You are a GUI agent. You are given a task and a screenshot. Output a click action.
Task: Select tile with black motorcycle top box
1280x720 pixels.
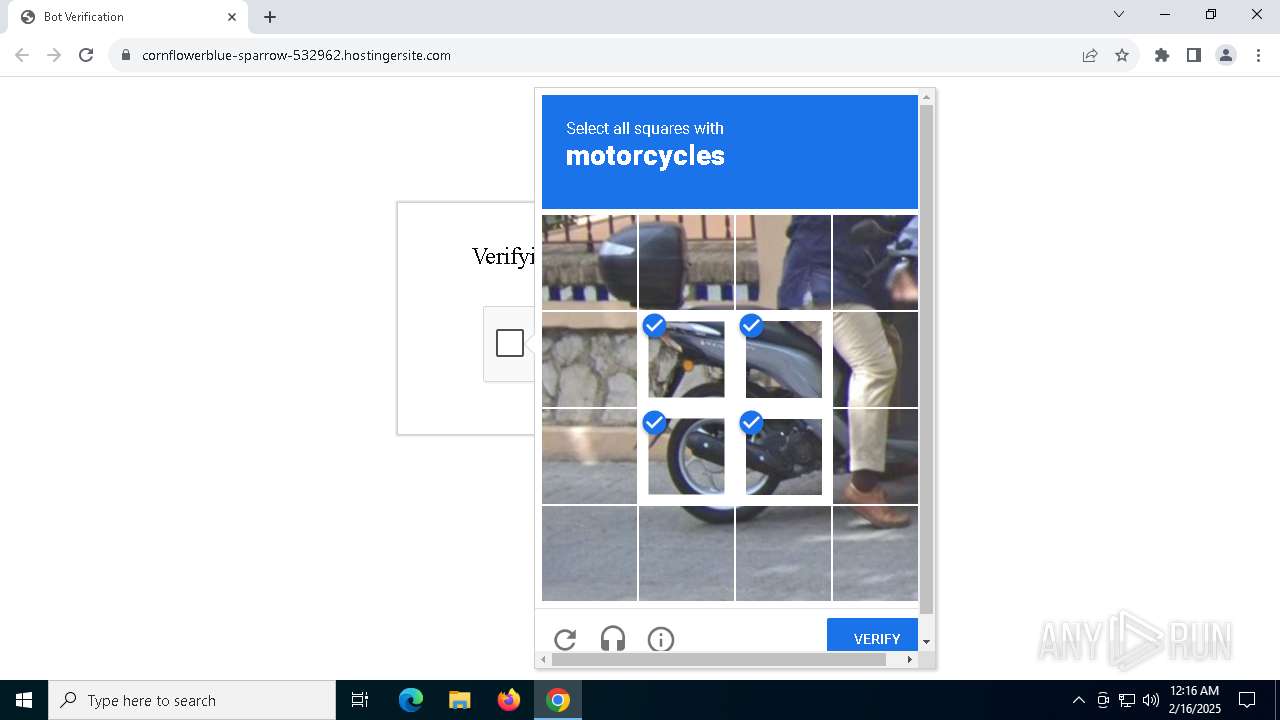[686, 262]
